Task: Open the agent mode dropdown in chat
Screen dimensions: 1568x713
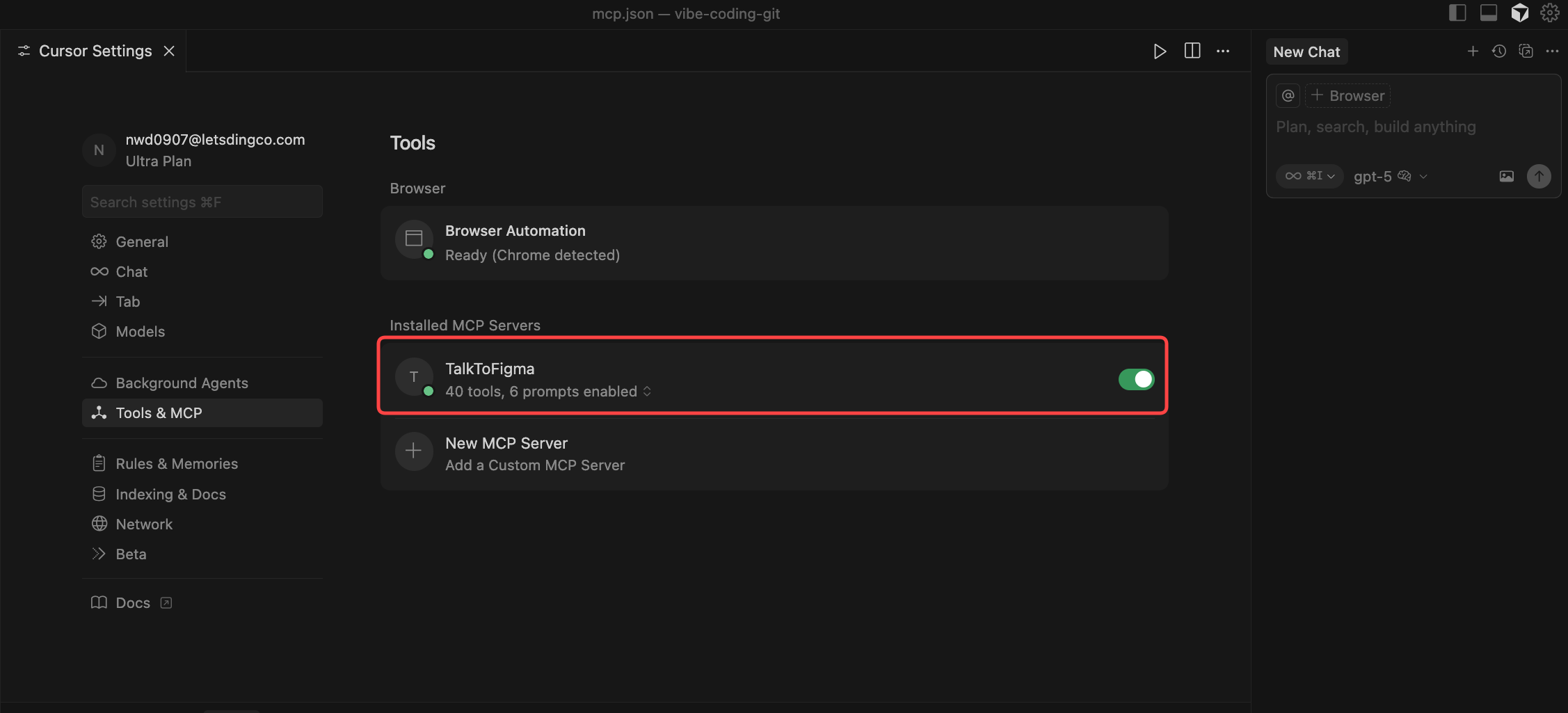Action: click(x=1309, y=177)
